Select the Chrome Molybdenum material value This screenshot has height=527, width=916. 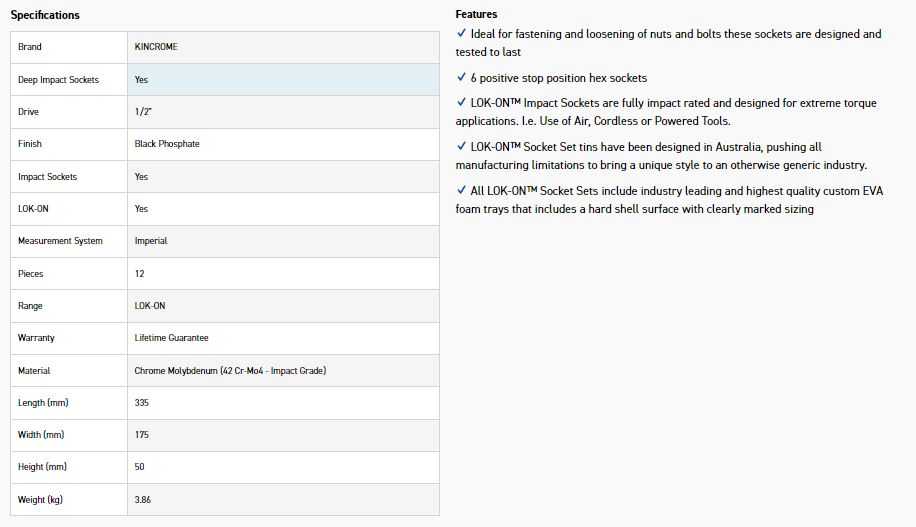tap(230, 371)
